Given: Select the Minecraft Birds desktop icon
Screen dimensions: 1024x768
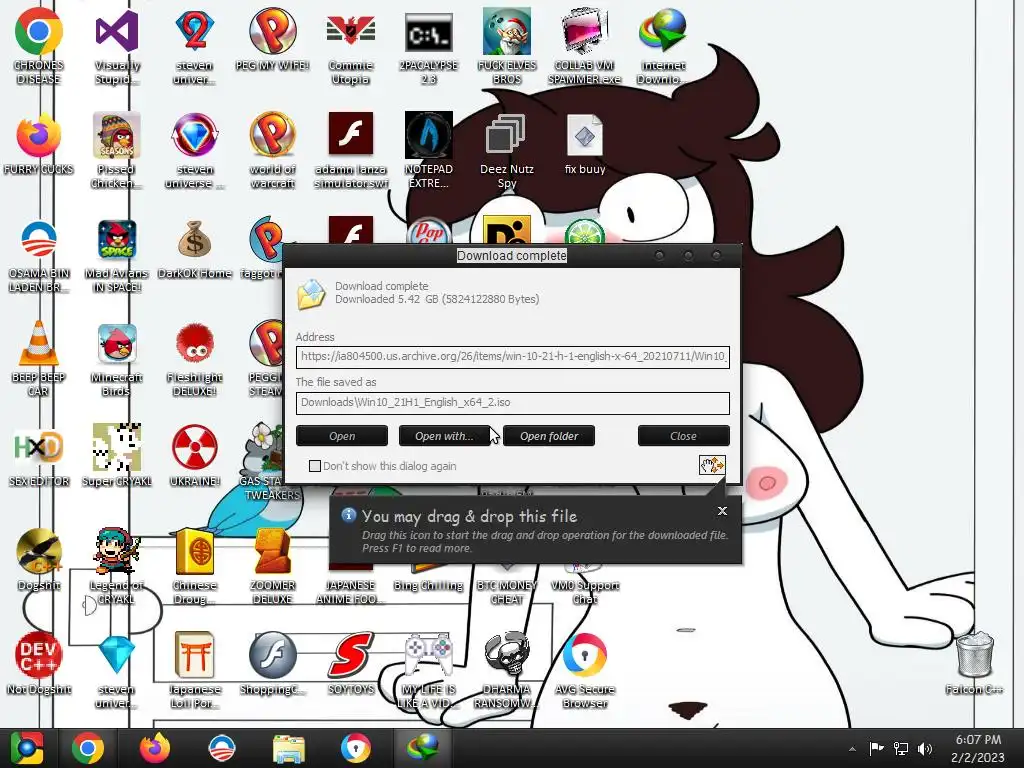Looking at the screenshot, I should 117,359.
